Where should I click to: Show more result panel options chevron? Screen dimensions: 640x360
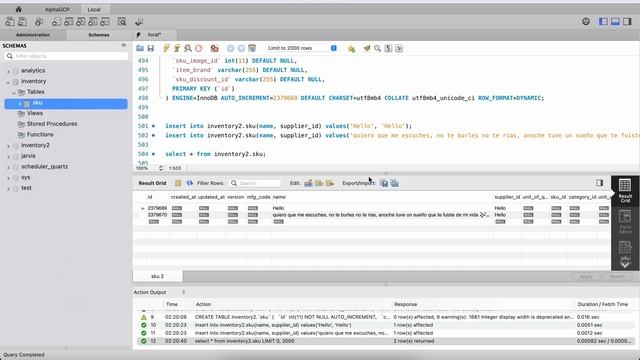[x=625, y=264]
